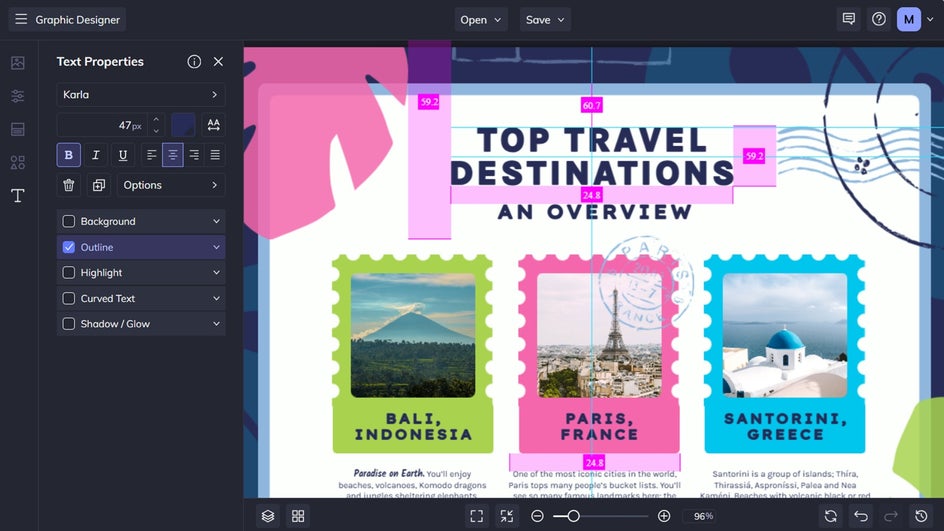Select the SANTORINI, GREECE label
This screenshot has width=944, height=531.
(785, 426)
